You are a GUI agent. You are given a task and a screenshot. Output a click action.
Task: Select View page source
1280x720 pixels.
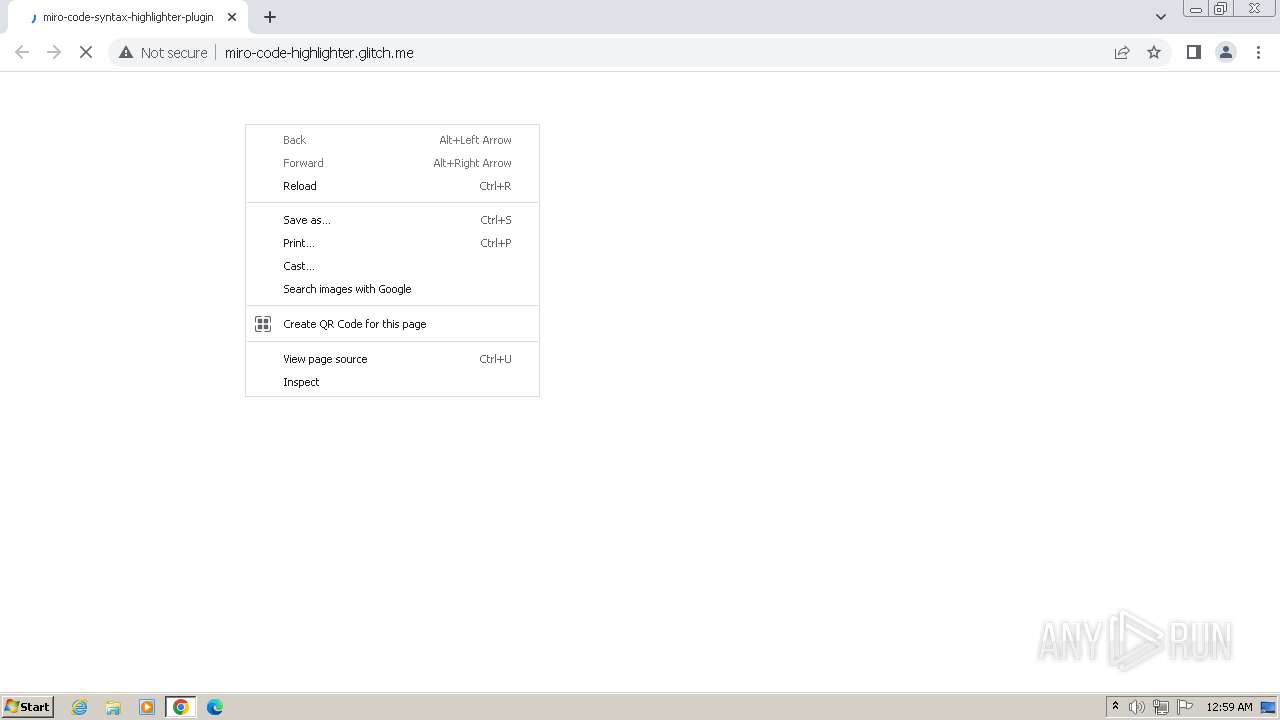point(392,359)
